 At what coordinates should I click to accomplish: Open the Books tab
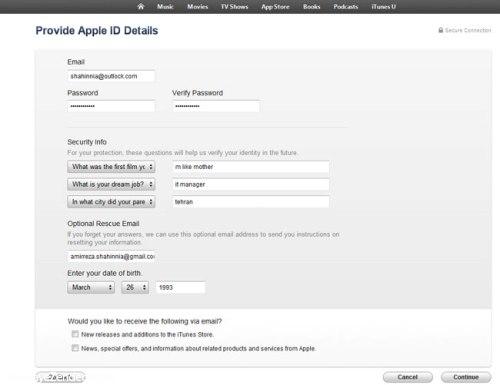coord(311,7)
